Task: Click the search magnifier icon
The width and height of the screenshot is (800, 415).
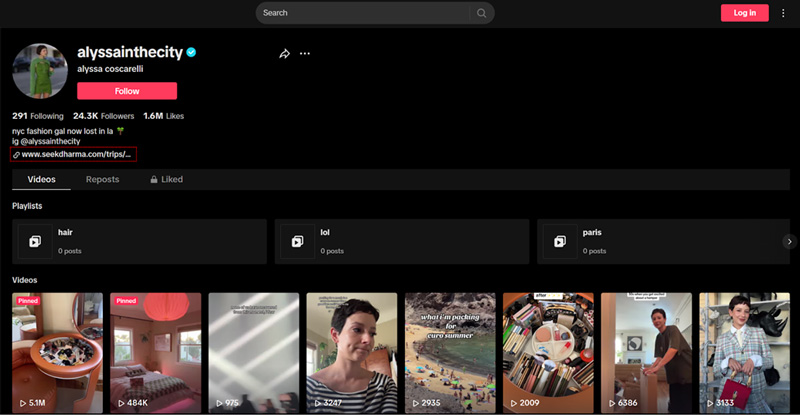Action: tap(481, 13)
